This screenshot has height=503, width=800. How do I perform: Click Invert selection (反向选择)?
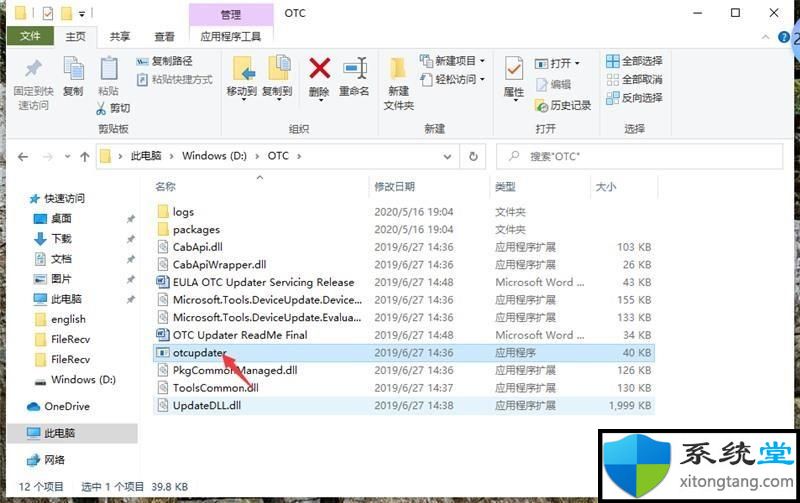[x=634, y=98]
